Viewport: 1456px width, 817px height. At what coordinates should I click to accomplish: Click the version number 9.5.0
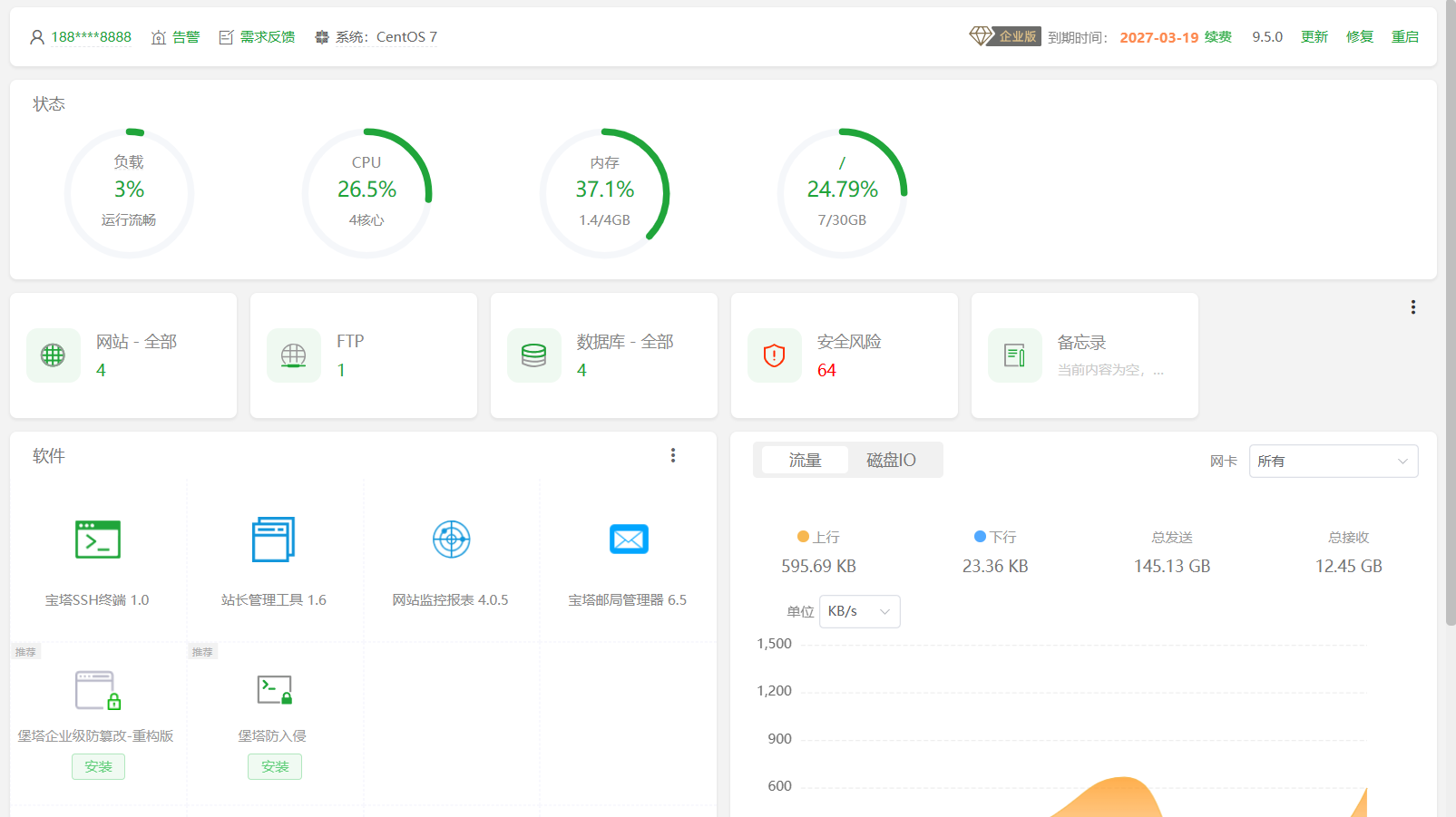(1267, 37)
